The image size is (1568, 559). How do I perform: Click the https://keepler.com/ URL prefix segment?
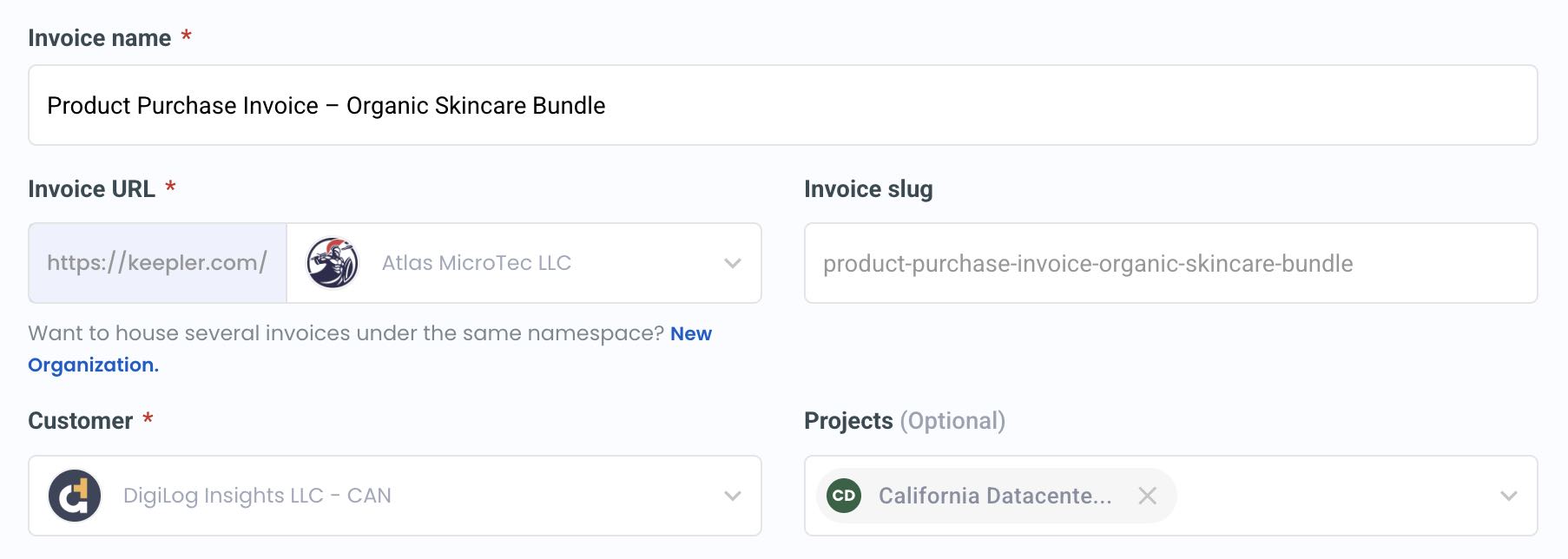coord(158,263)
